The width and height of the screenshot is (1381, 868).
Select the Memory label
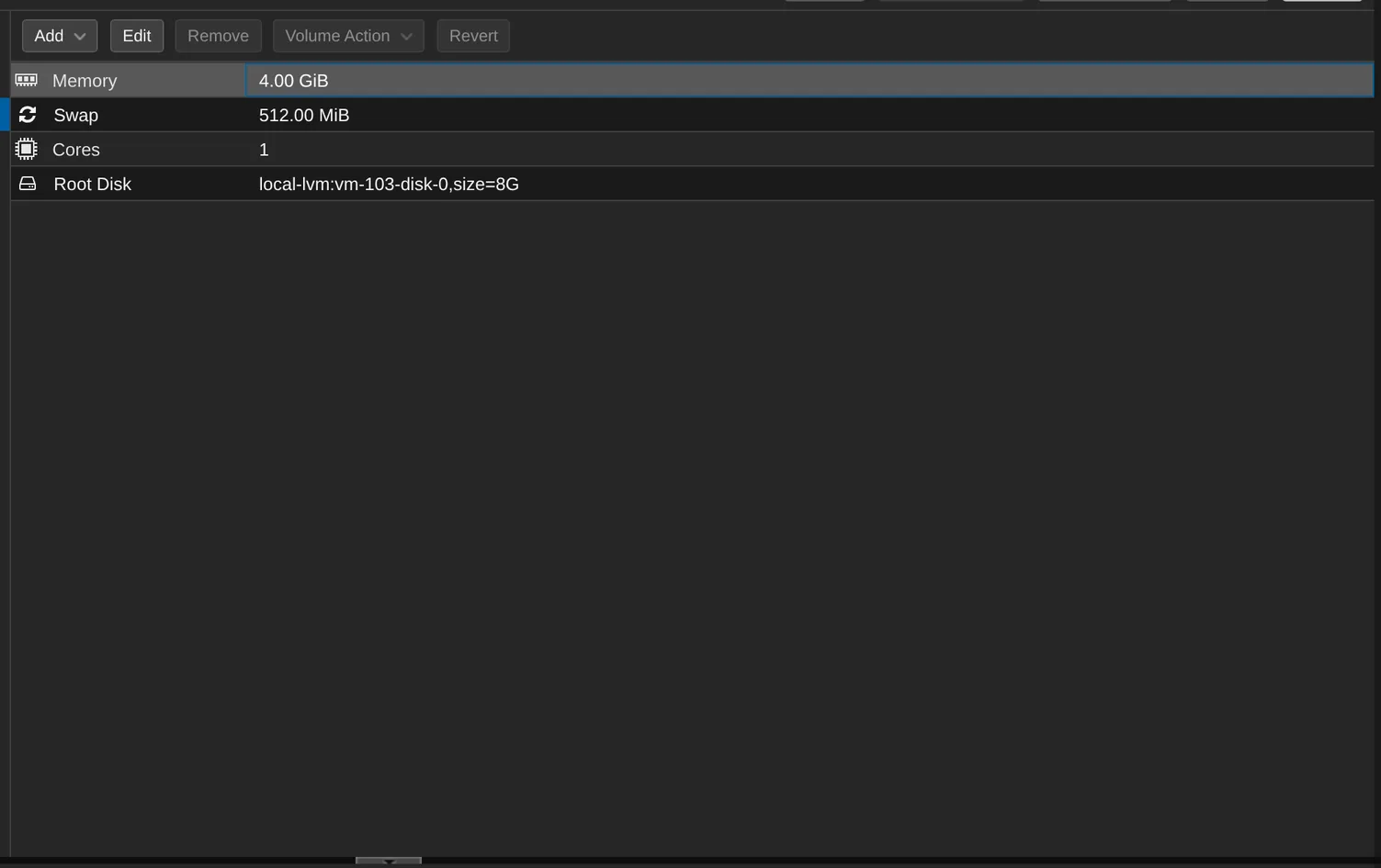pyautogui.click(x=85, y=81)
